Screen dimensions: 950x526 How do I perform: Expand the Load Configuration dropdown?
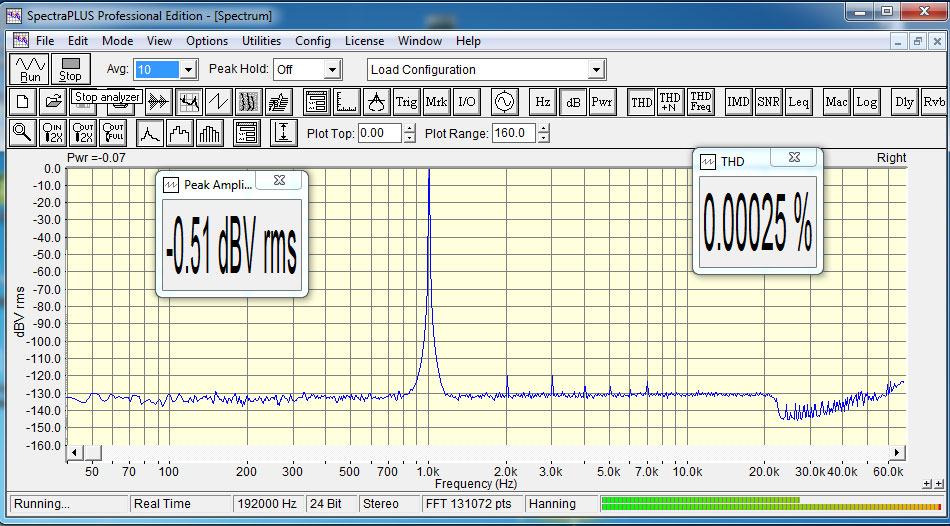596,70
